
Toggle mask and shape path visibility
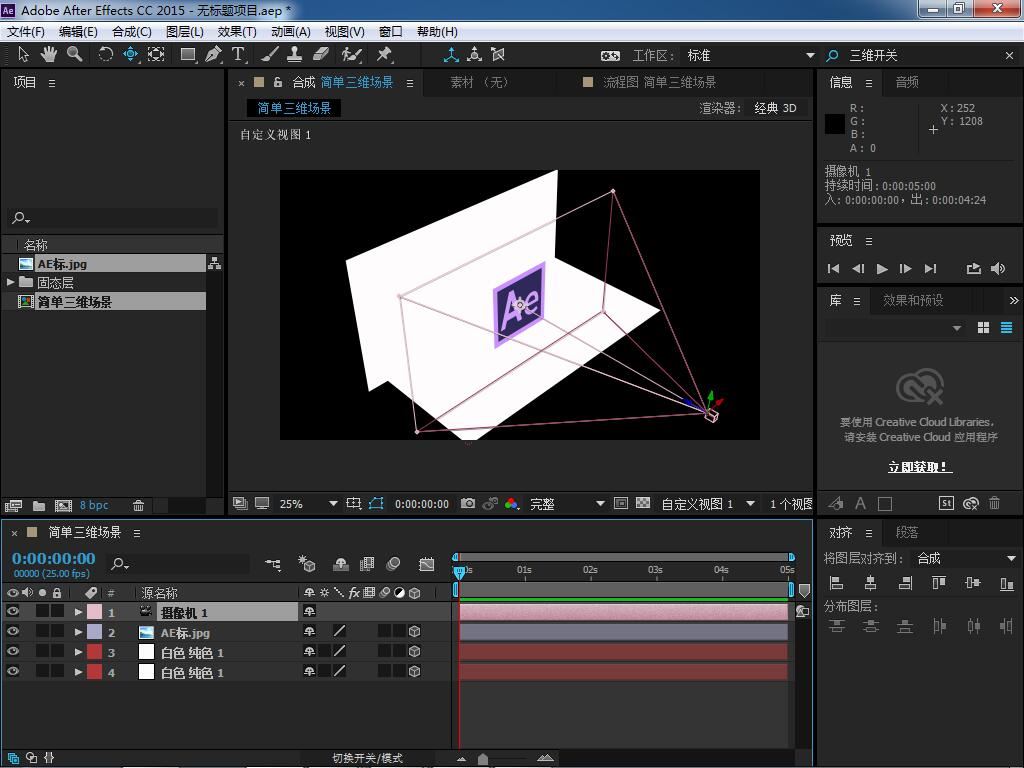pyautogui.click(x=376, y=504)
